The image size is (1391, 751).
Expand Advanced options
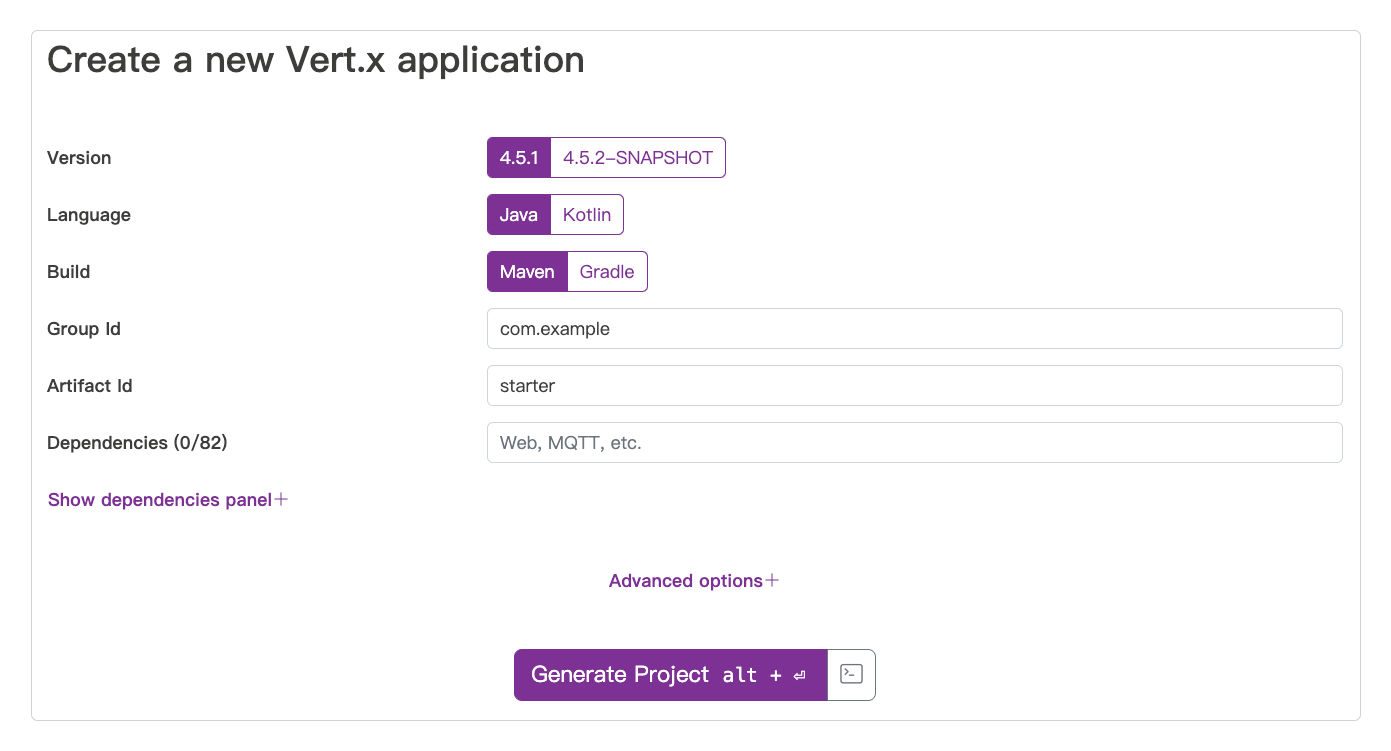point(694,581)
